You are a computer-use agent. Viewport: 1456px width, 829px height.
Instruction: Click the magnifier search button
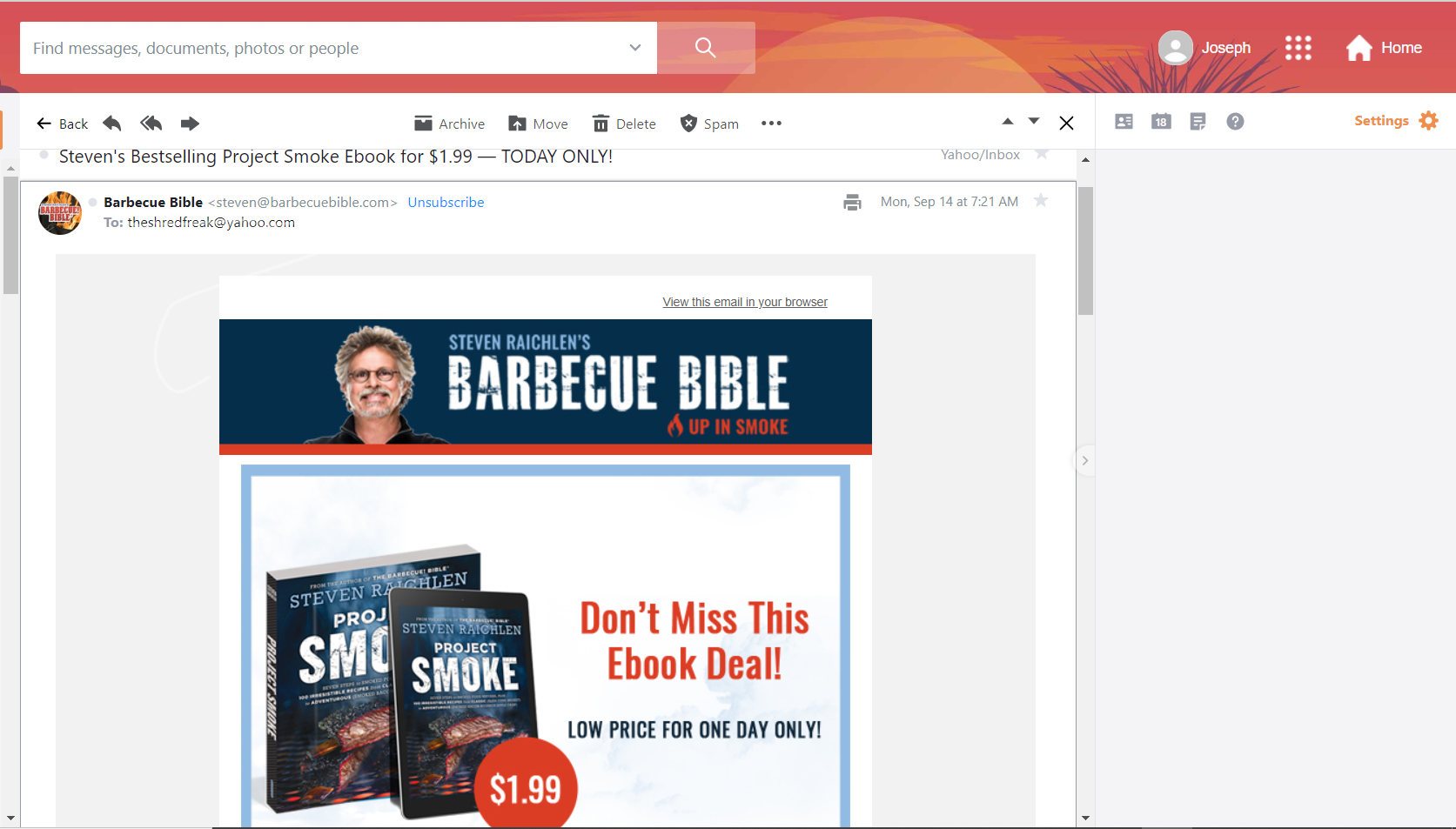tap(706, 48)
